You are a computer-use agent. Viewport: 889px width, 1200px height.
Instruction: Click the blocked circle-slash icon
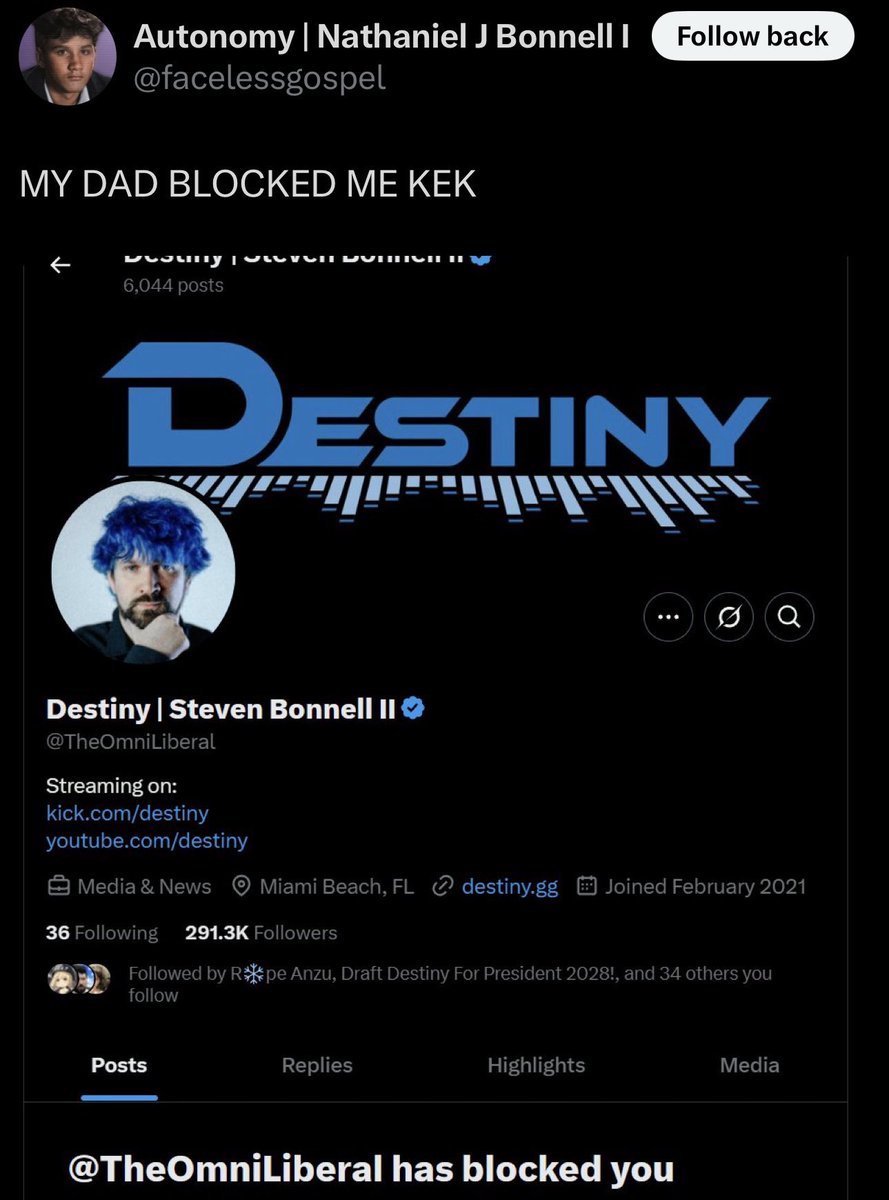coord(729,618)
